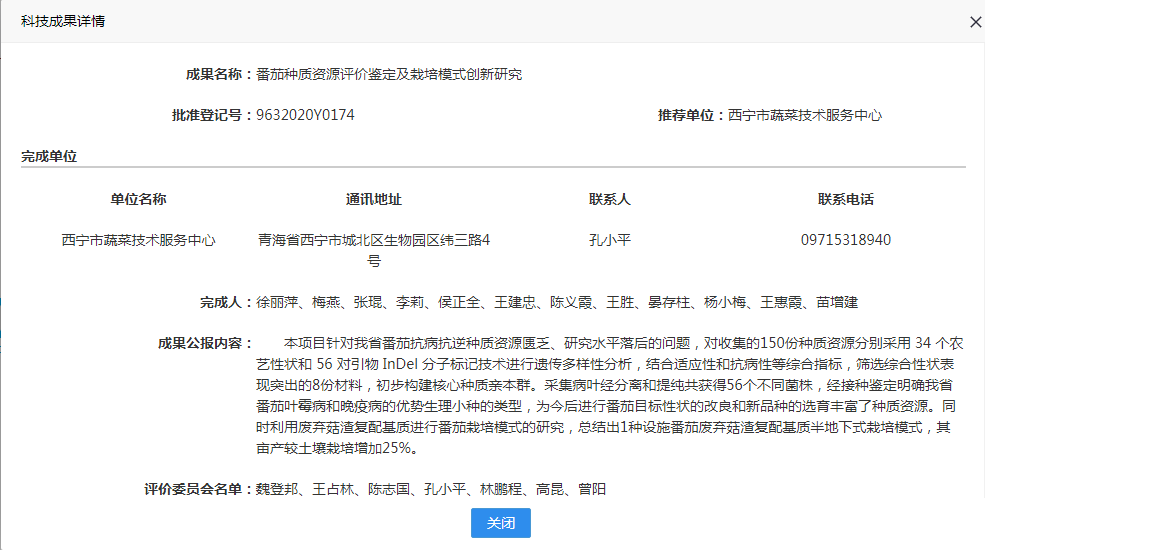This screenshot has width=1157, height=550.
Task: Click contact person 孔小平 in the table
Action: coord(610,240)
